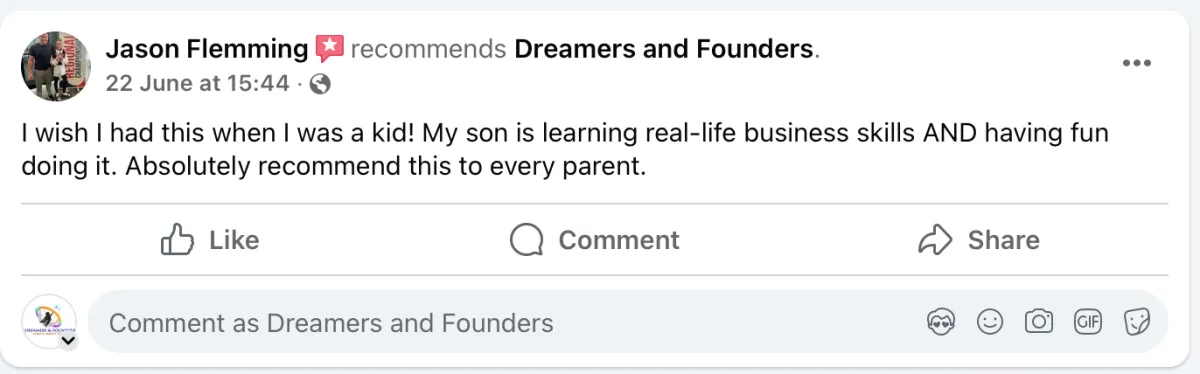
Task: Click the Share arrow icon
Action: (934, 240)
